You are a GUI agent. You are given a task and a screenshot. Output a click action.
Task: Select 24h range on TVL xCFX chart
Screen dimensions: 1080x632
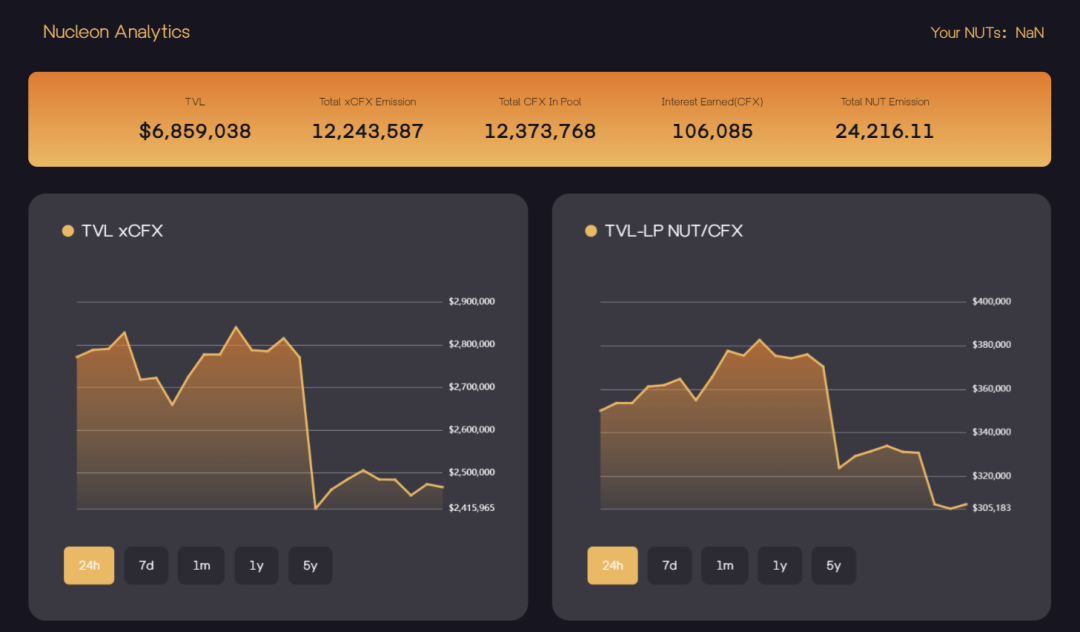89,566
